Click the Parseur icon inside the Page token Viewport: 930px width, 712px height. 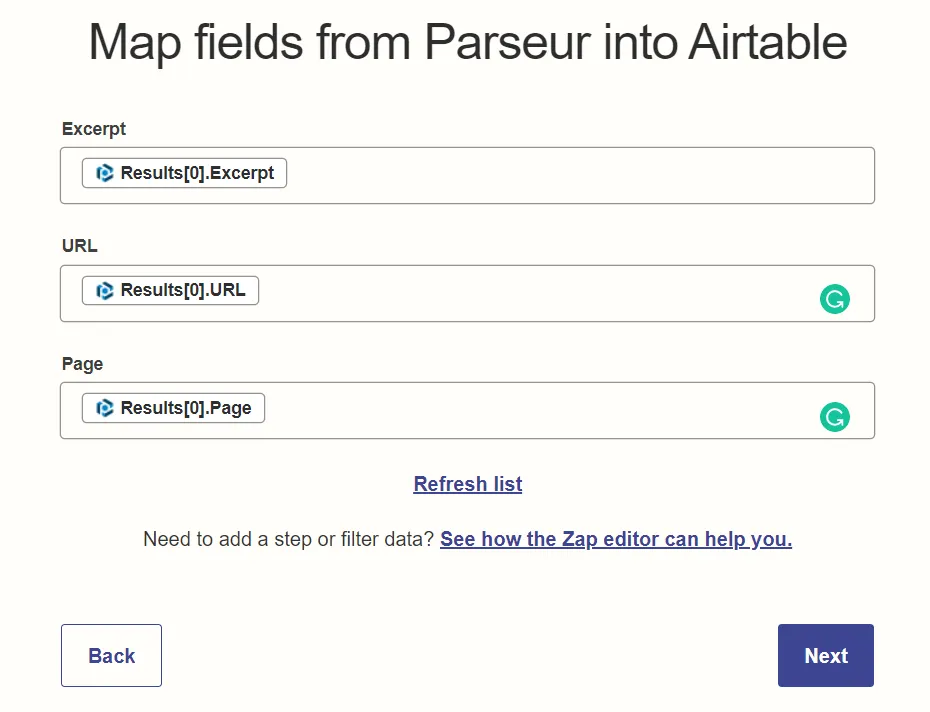click(x=105, y=408)
